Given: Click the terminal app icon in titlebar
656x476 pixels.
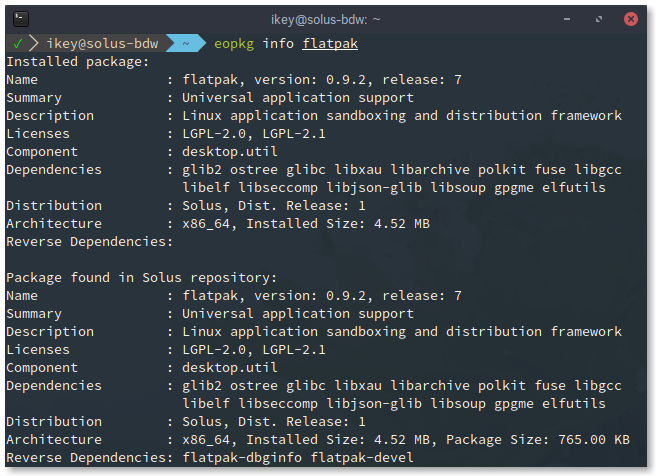Looking at the screenshot, I should tap(20, 19).
